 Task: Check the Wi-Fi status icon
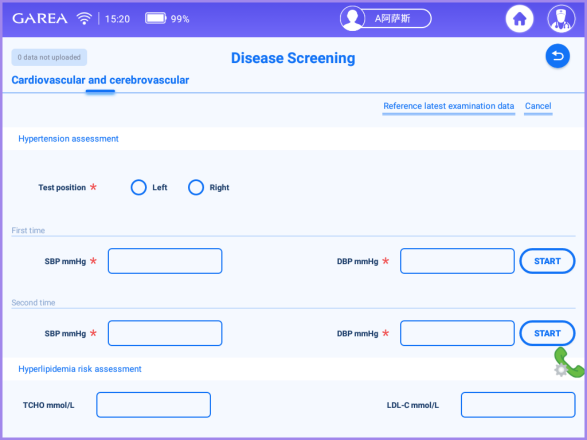(84, 18)
